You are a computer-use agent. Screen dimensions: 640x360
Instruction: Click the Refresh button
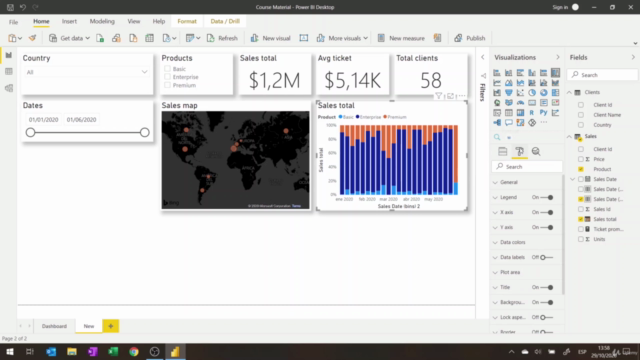tap(222, 38)
